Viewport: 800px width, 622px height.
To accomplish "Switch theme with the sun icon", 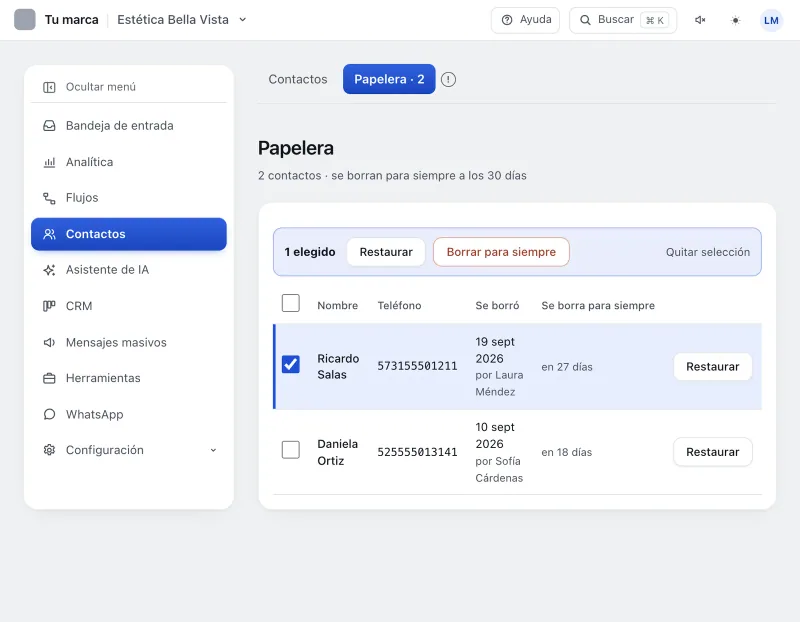I will click(735, 20).
